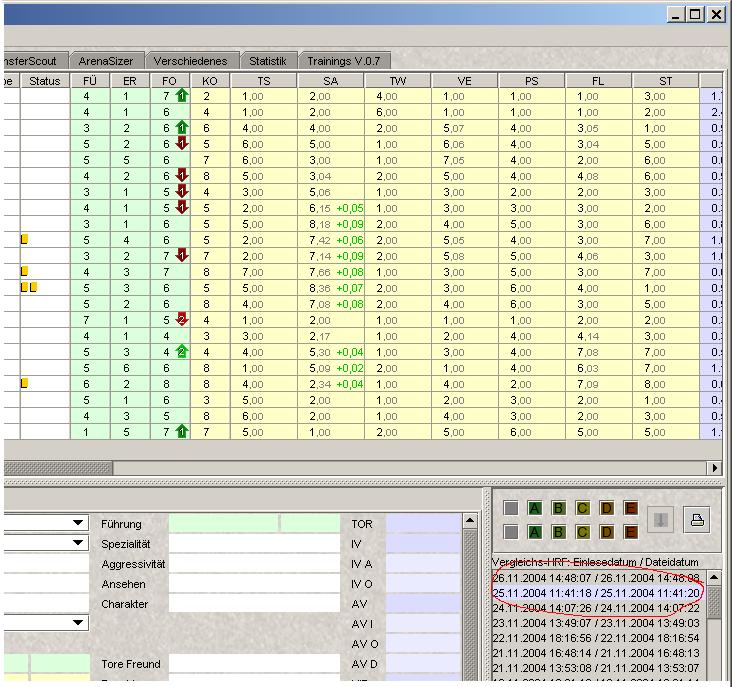Viewport: 732px width, 687px height.
Task: Click yellow card icon in SA 7,66 row
Action: (x=25, y=271)
